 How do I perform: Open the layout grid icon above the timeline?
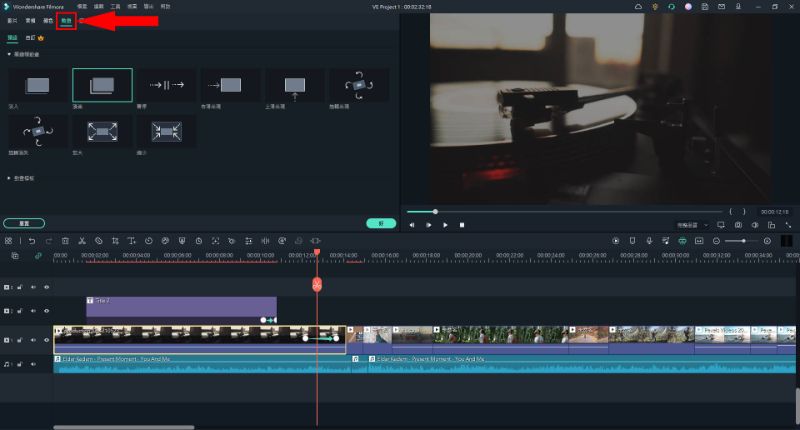(8, 241)
